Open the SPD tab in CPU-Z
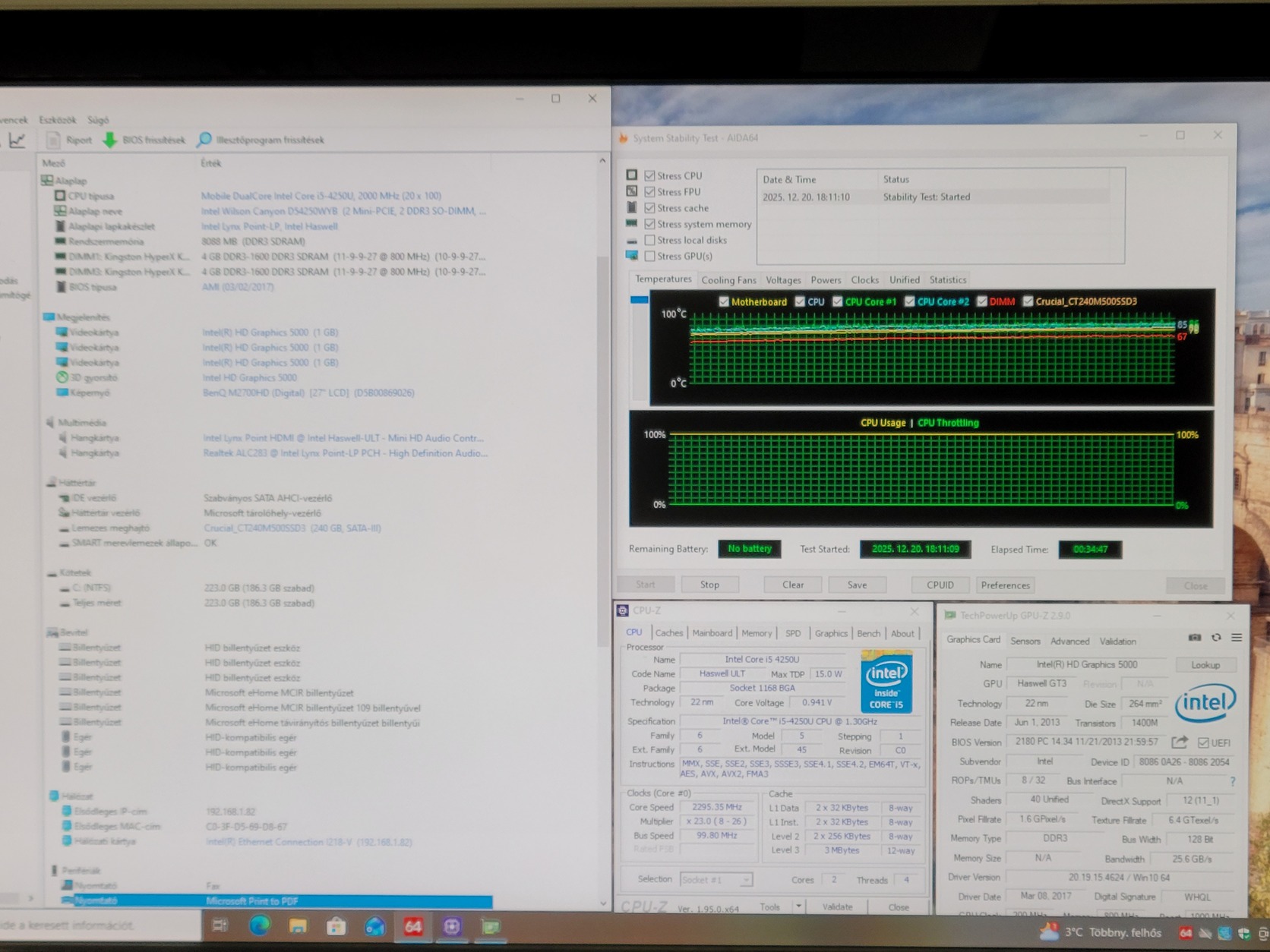Screen dimensions: 1270x952 793,633
